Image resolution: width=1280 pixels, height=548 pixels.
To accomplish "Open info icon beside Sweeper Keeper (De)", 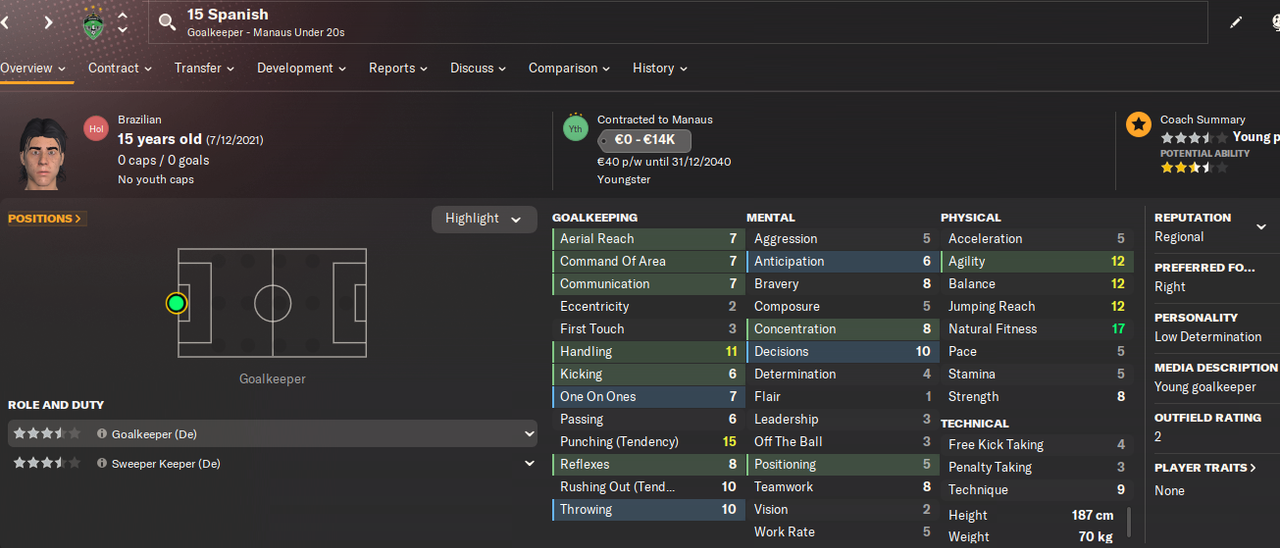I will point(102,463).
